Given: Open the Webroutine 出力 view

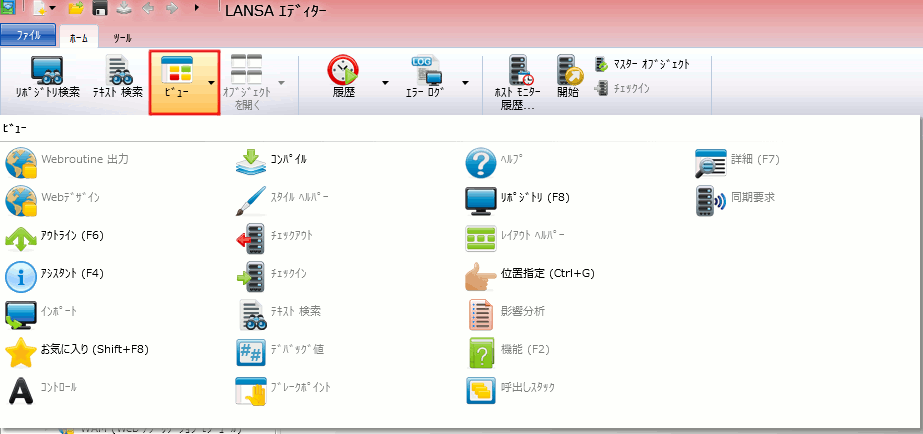Looking at the screenshot, I should pyautogui.click(x=67, y=161).
